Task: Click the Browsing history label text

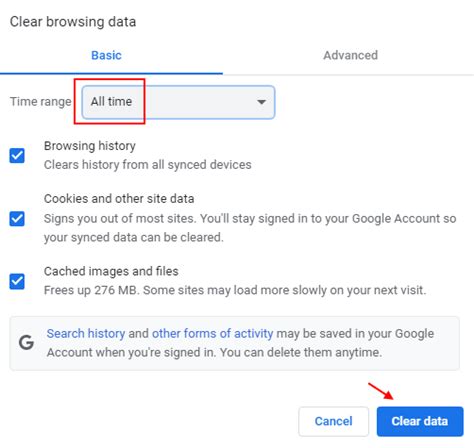Action: click(90, 146)
